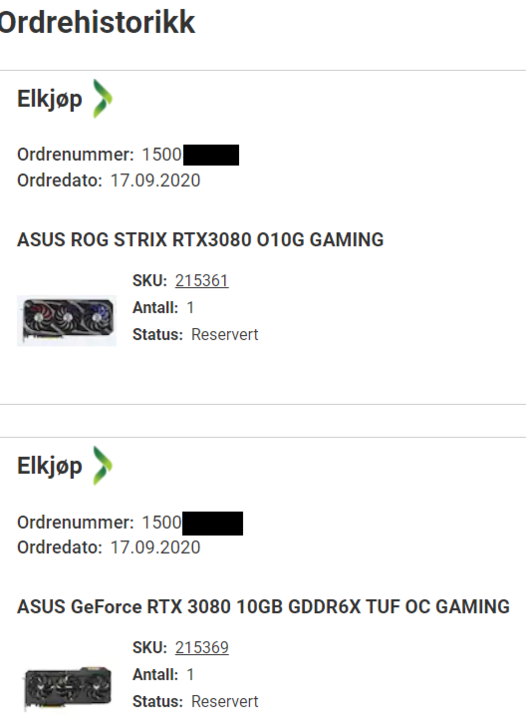Open SKU link 215369
Viewport: 527px width, 720px height.
coord(202,647)
